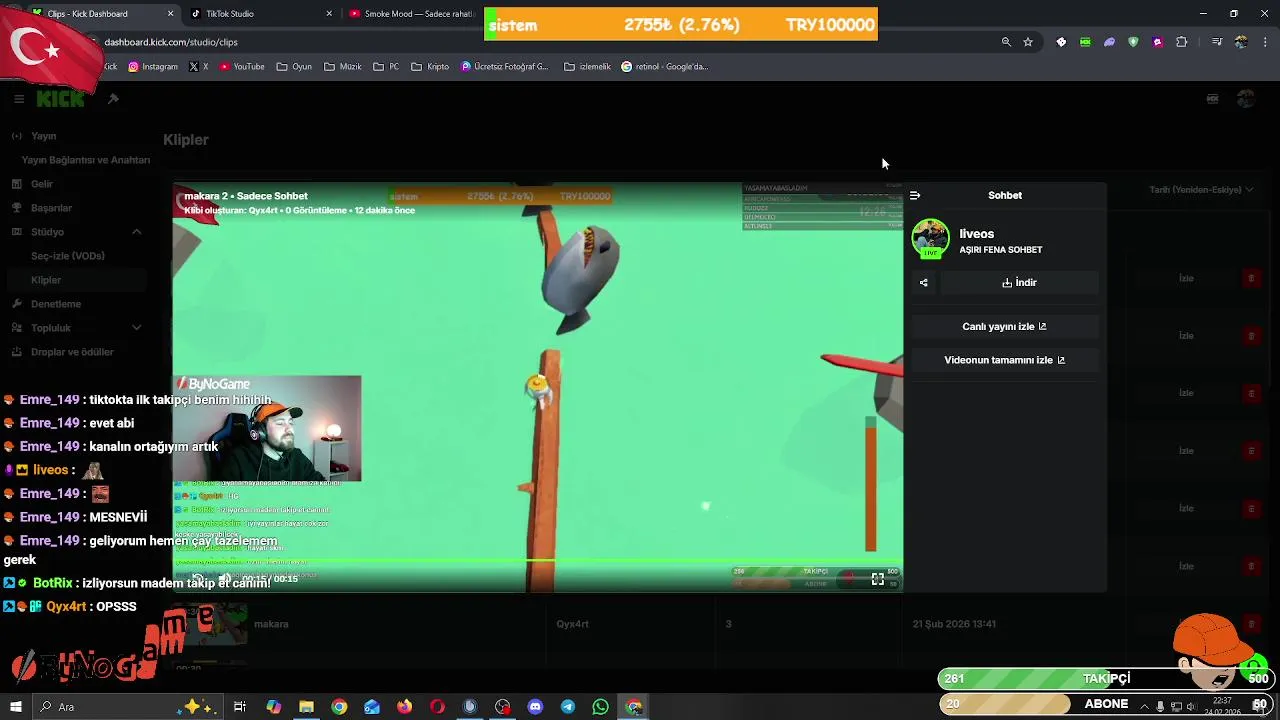Open the Windows Start menu
The width and height of the screenshot is (1280, 720).
15,707
